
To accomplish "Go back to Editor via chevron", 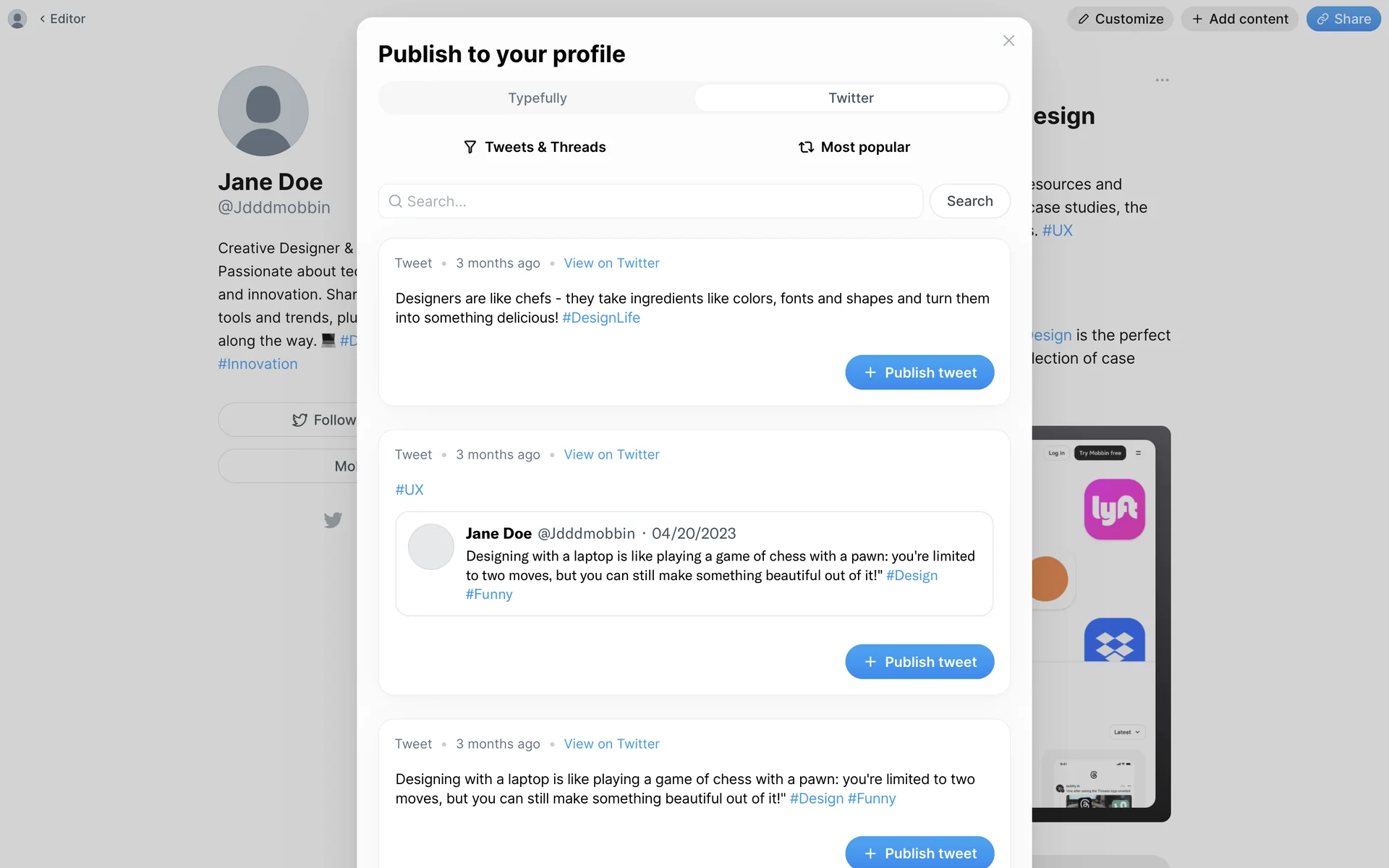I will 43,19.
